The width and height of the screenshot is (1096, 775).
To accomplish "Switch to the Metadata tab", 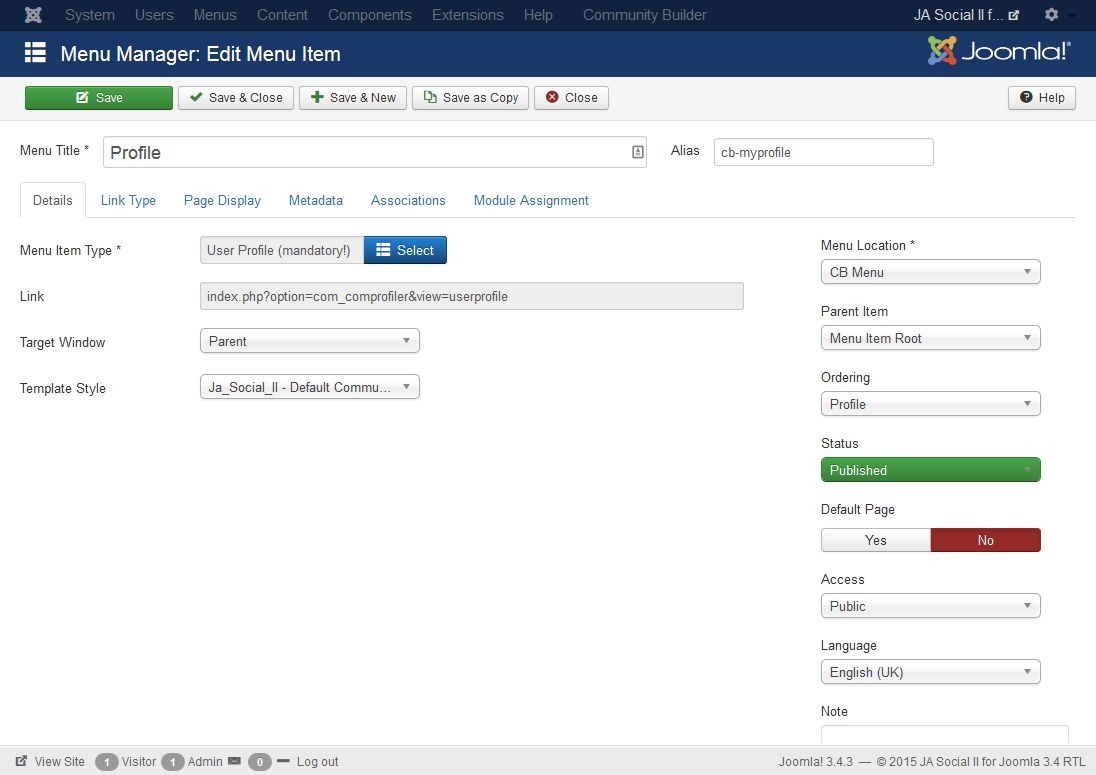I will click(x=315, y=201).
